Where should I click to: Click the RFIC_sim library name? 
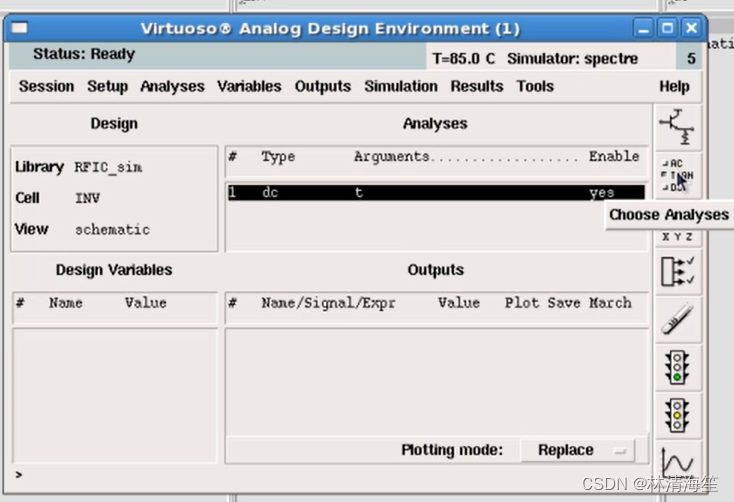pos(108,167)
